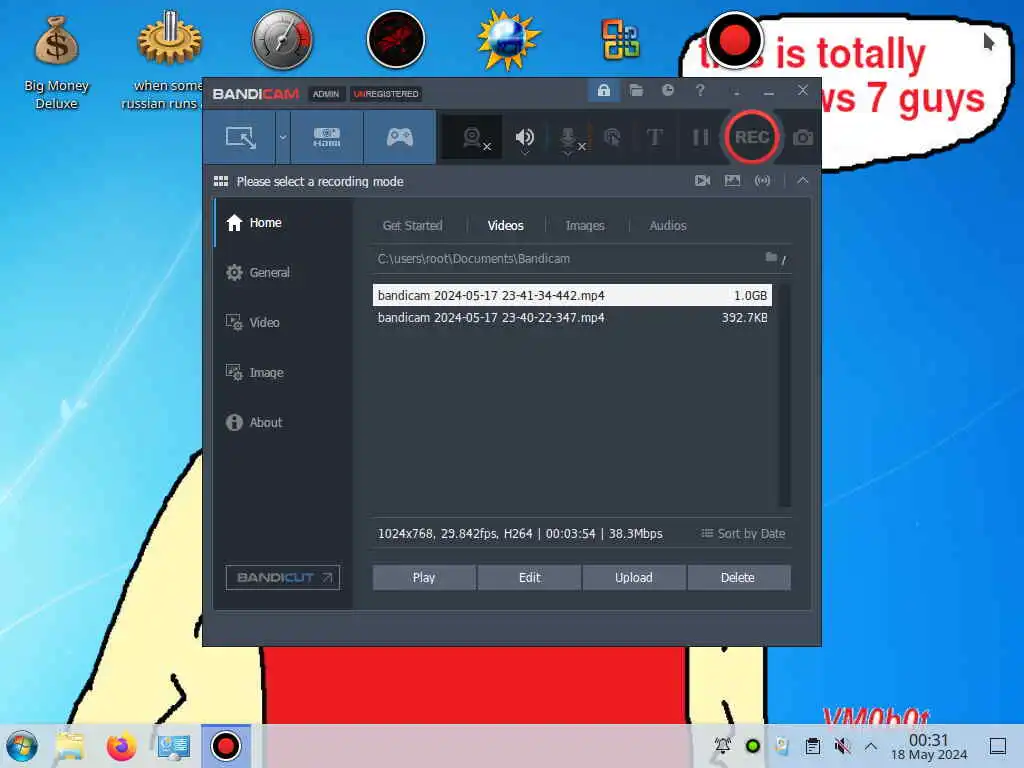Open the BANDICUT link button
Image resolution: width=1024 pixels, height=768 pixels.
point(283,577)
